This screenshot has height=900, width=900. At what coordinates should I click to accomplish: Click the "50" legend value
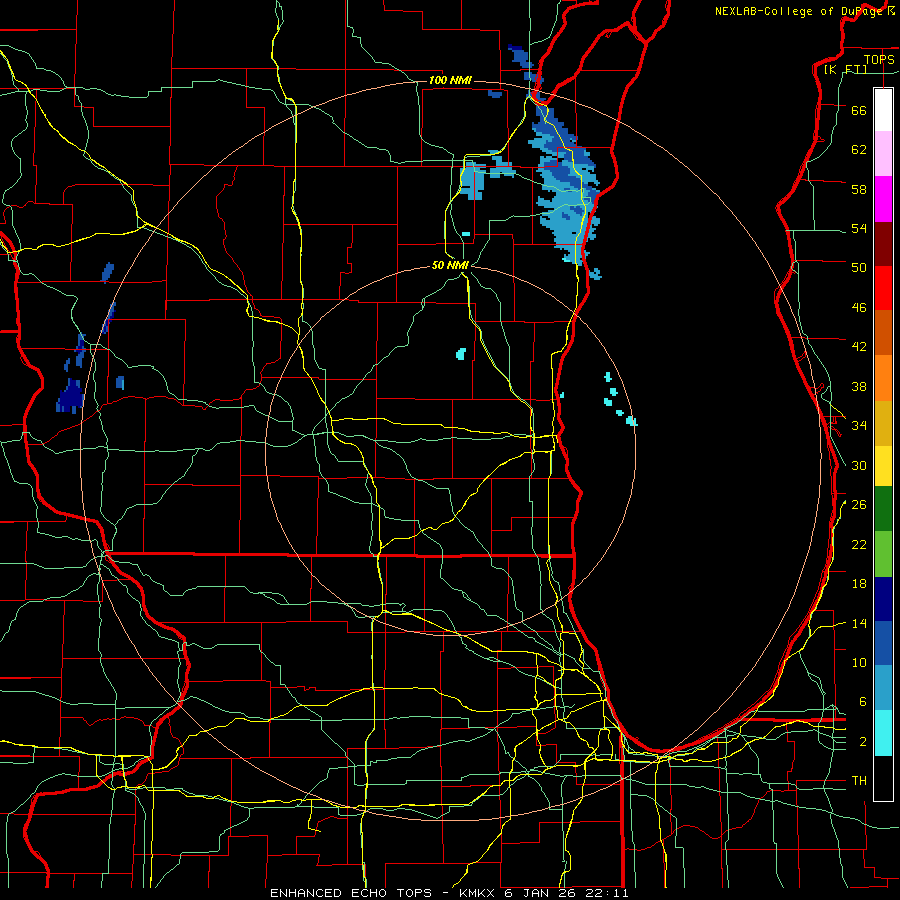point(859,267)
